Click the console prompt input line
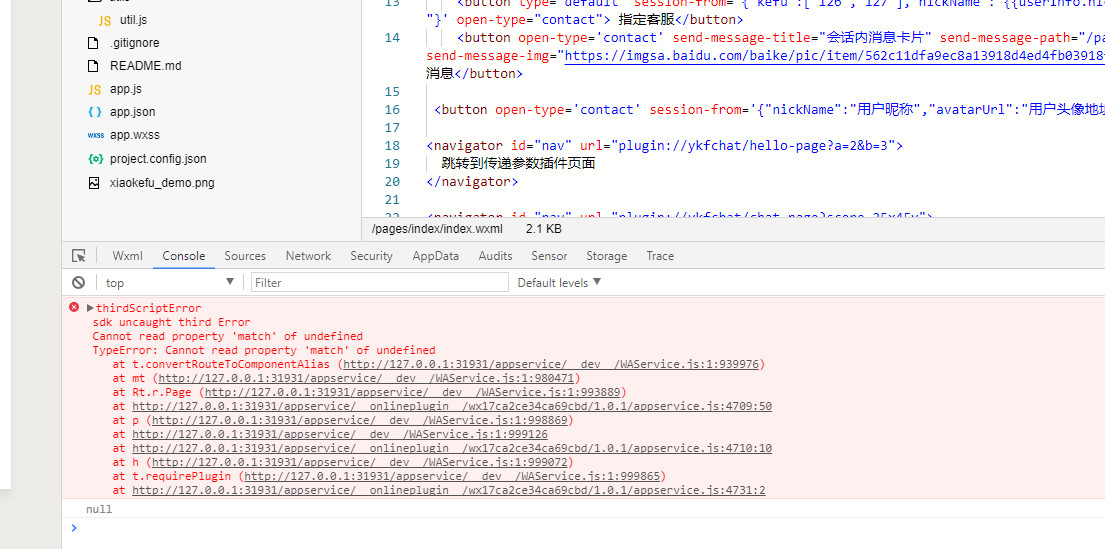The height and width of the screenshot is (549, 1105). coord(585,528)
